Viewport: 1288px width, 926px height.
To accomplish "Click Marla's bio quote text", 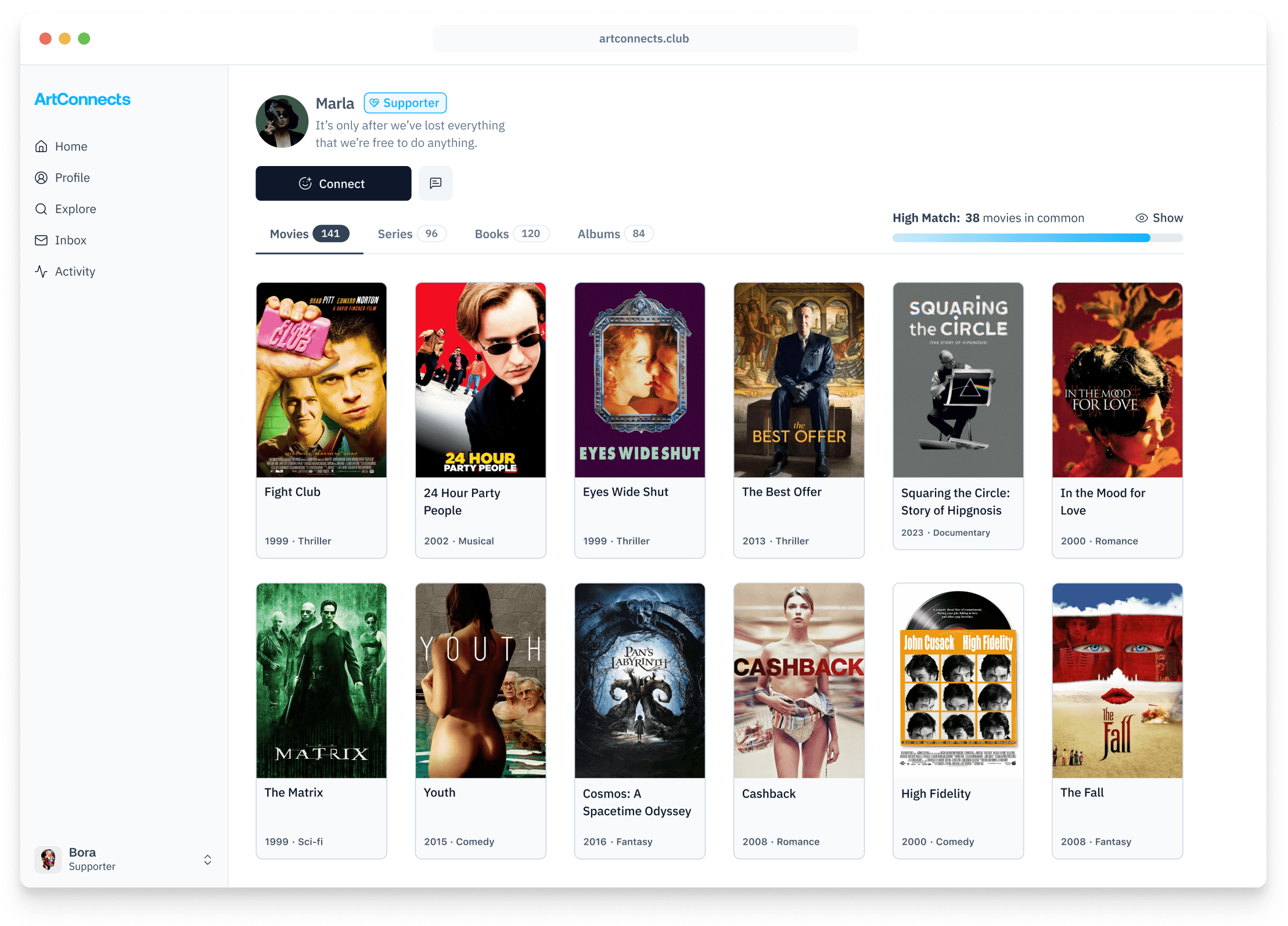I will (410, 134).
